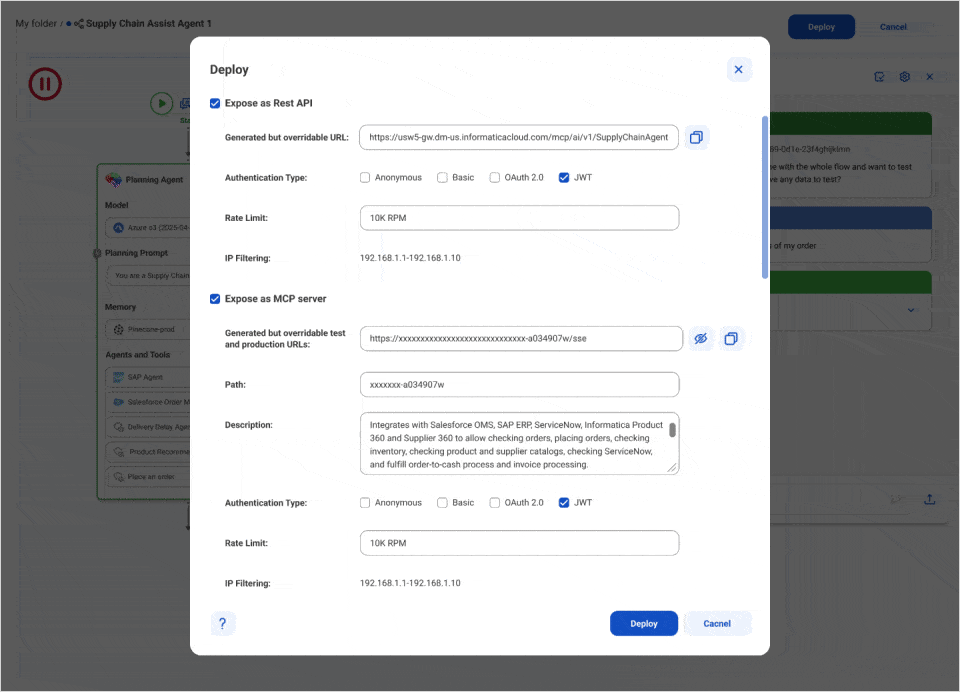Copy the MCP server test URL
Image resolution: width=960 pixels, height=692 pixels.
pos(731,339)
